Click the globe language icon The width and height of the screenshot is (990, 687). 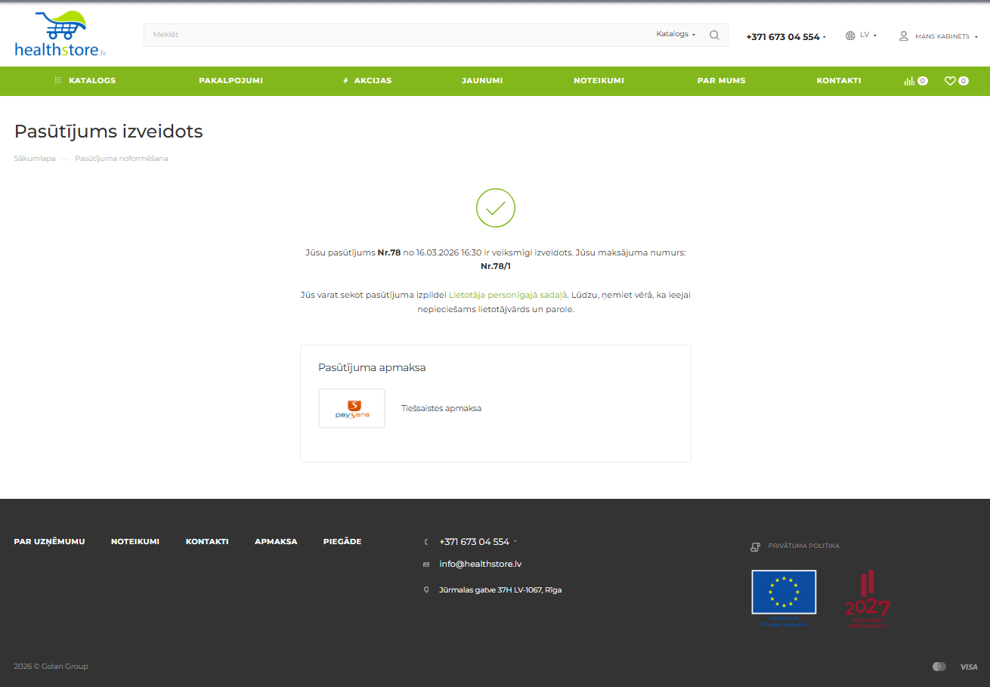click(850, 36)
